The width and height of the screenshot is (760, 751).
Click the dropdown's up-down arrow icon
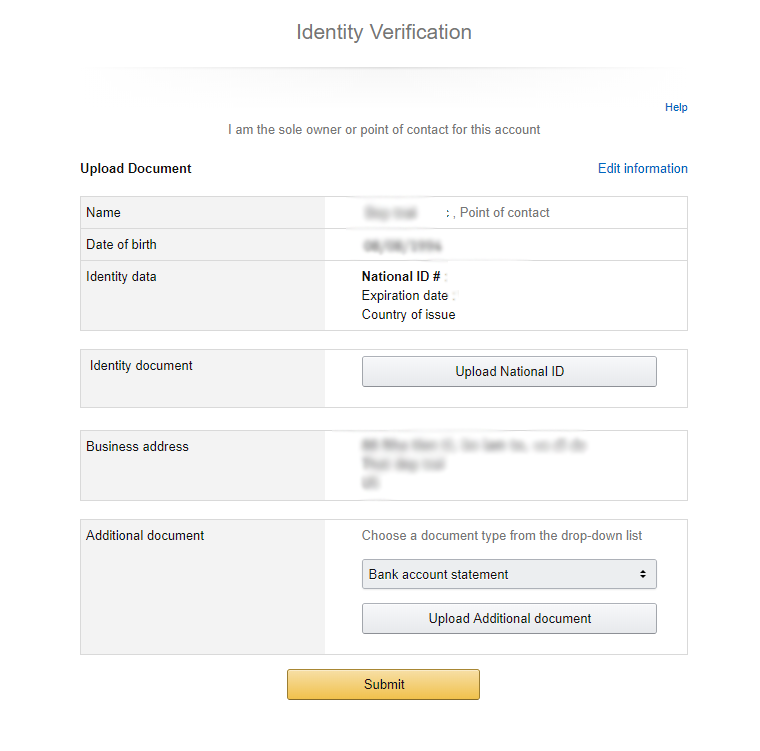(x=642, y=574)
